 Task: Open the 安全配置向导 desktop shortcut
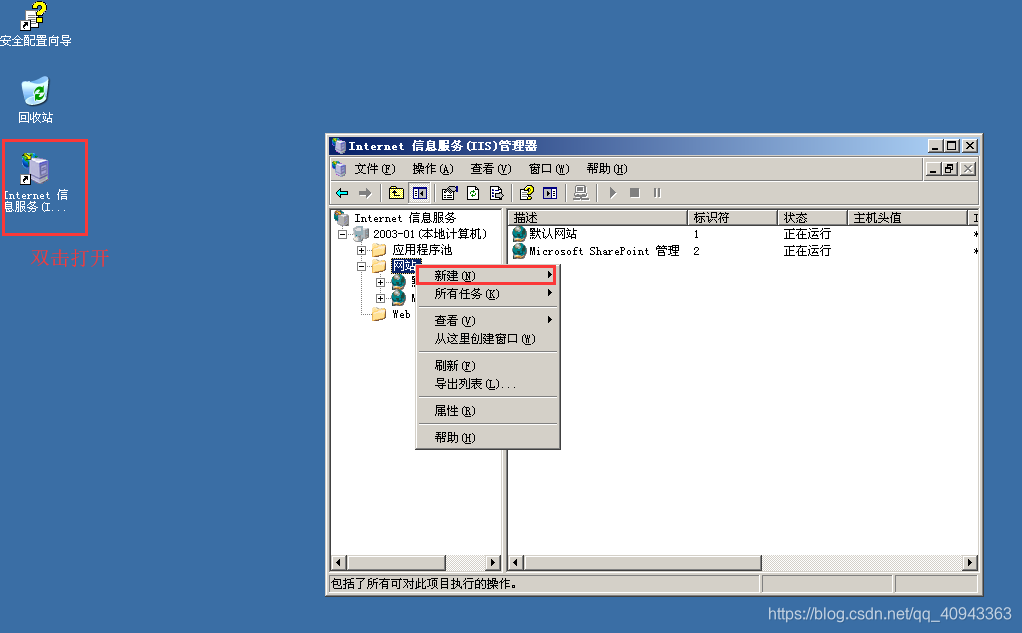coord(35,25)
